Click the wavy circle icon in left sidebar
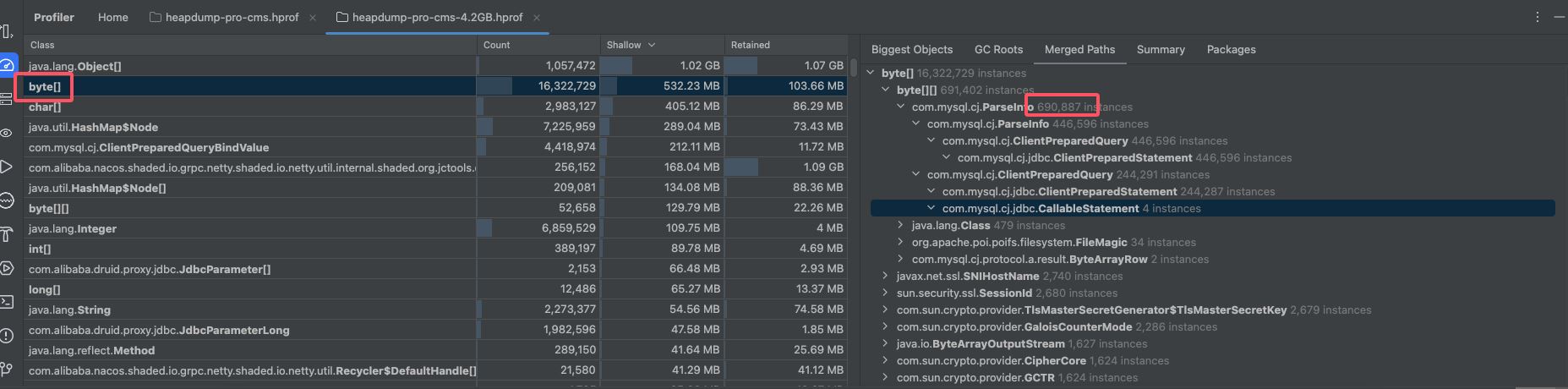The width and height of the screenshot is (1568, 389). pos(7,200)
